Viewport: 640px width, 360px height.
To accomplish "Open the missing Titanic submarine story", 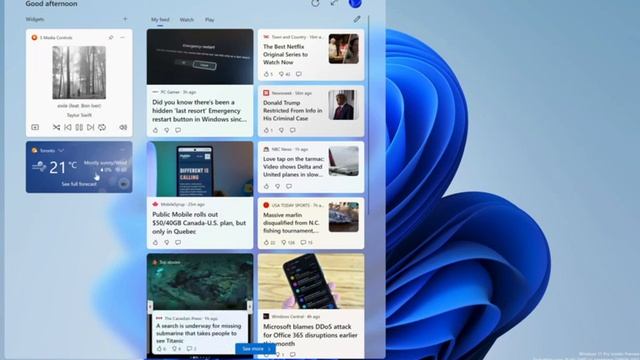I will [x=199, y=333].
